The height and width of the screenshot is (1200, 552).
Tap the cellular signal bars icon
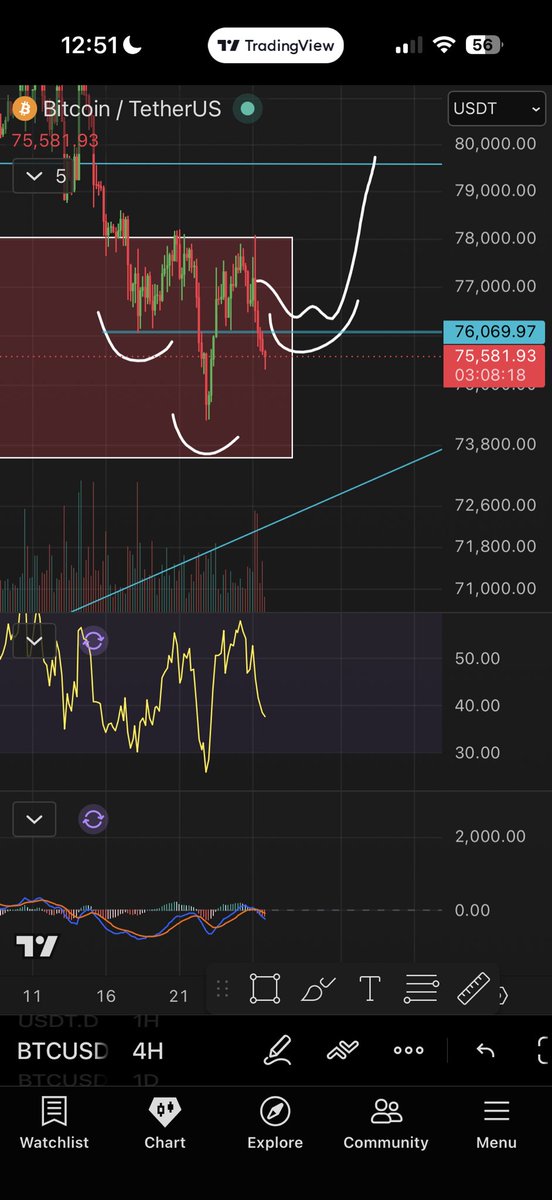point(408,46)
